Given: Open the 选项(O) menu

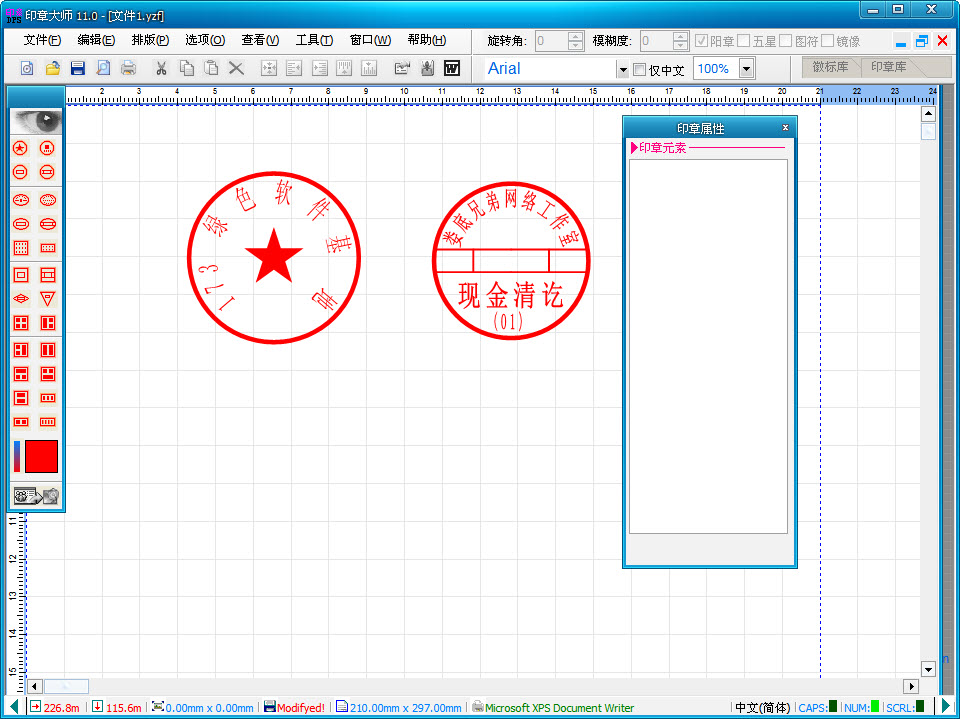Looking at the screenshot, I should click(205, 40).
